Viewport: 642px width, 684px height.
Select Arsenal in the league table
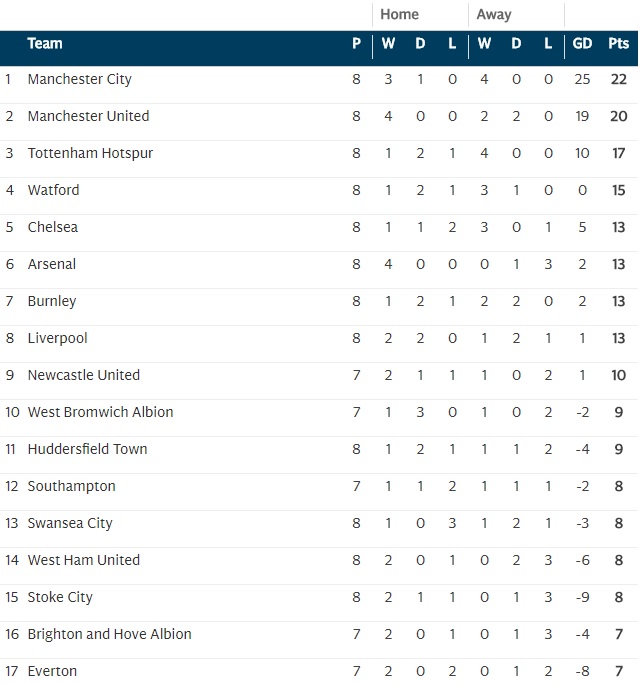[x=51, y=264]
